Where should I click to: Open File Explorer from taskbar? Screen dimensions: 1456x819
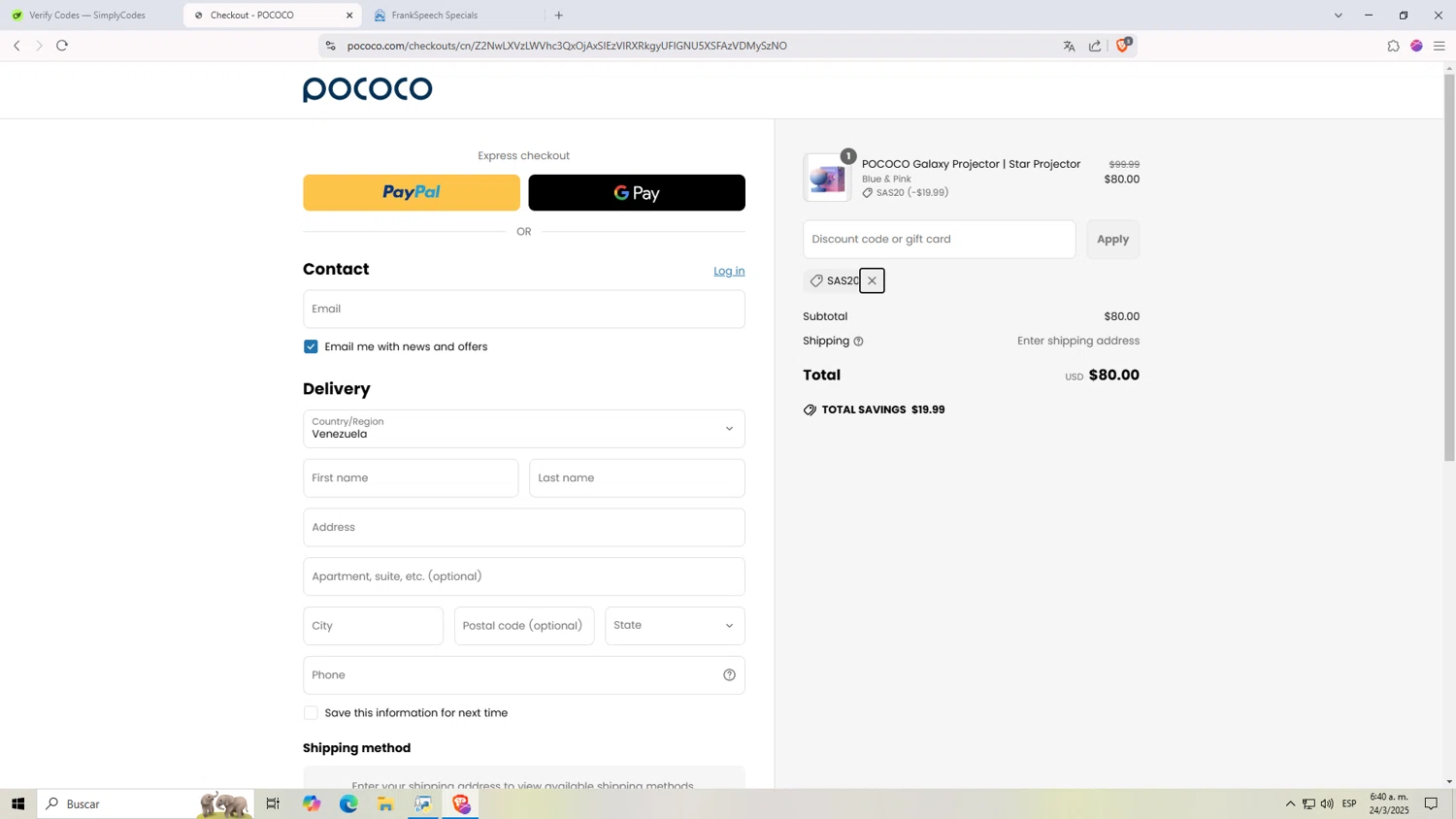click(385, 803)
